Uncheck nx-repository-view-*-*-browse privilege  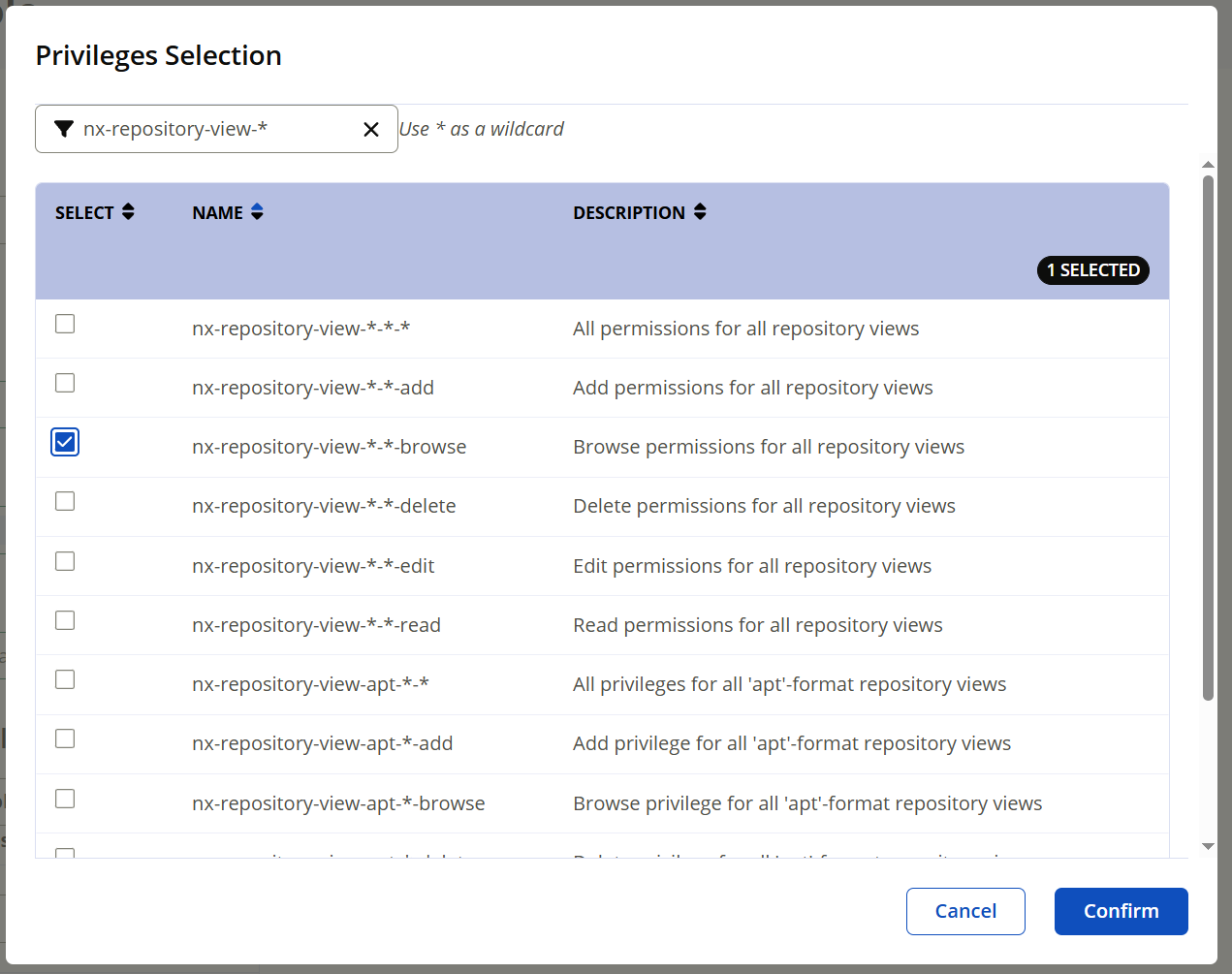[x=65, y=443]
